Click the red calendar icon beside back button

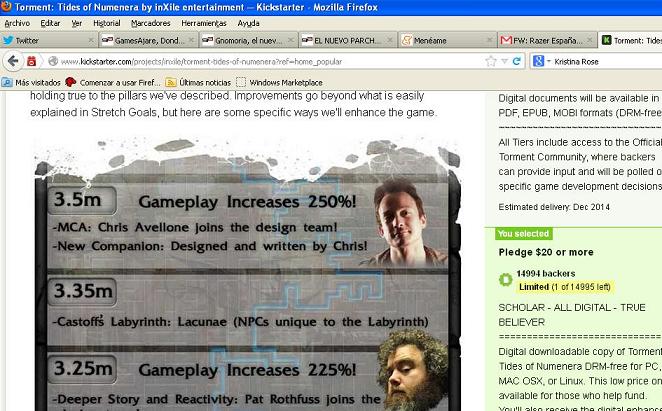point(31,61)
